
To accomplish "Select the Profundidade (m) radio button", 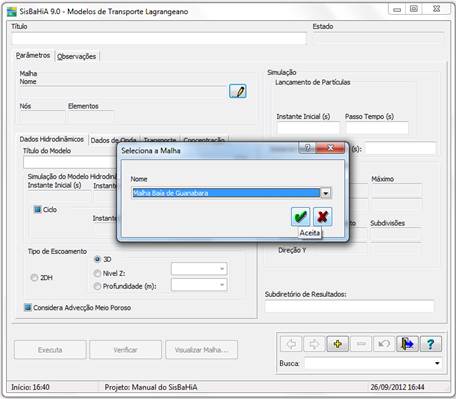I will 97,286.
